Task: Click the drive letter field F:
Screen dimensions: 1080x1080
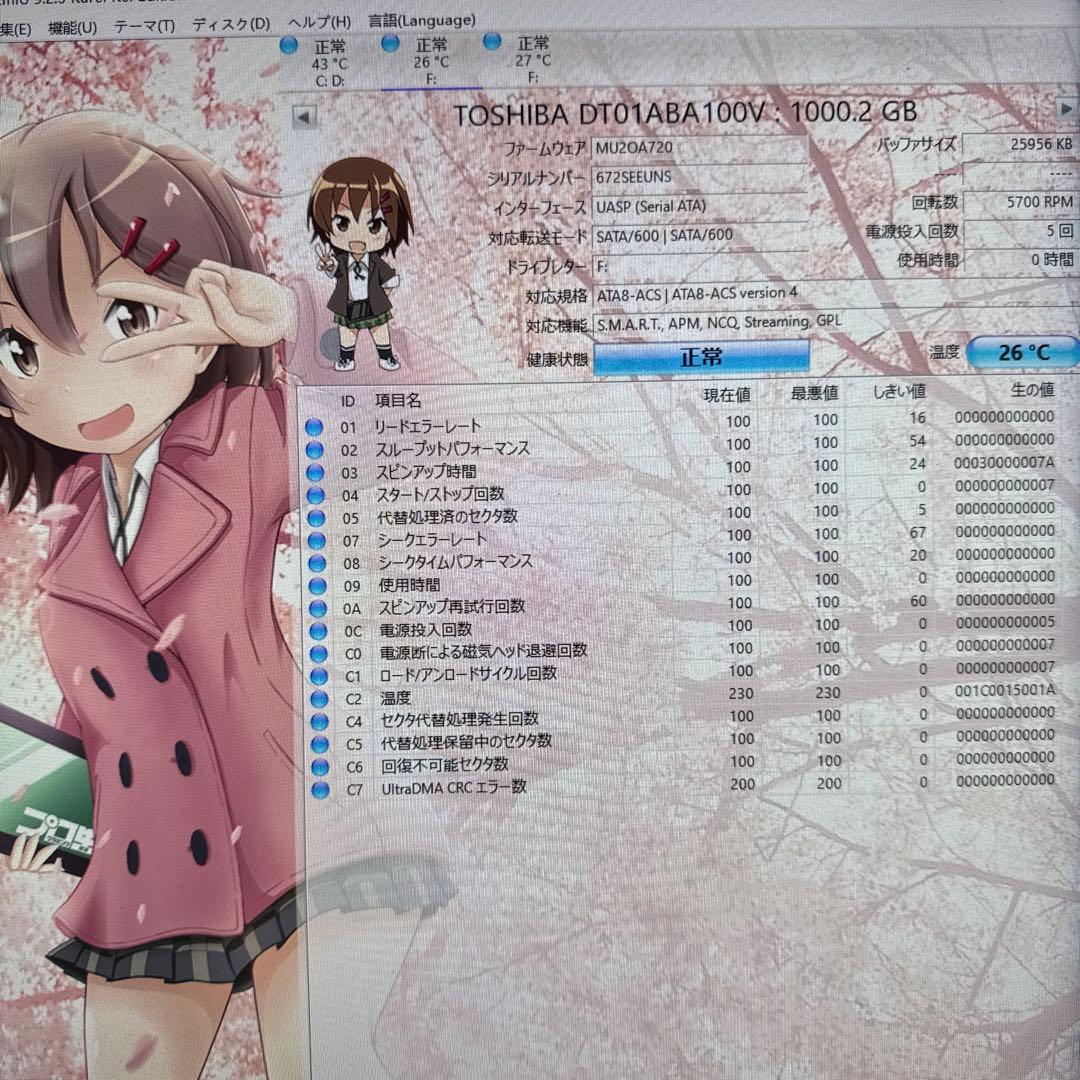Action: [x=698, y=266]
